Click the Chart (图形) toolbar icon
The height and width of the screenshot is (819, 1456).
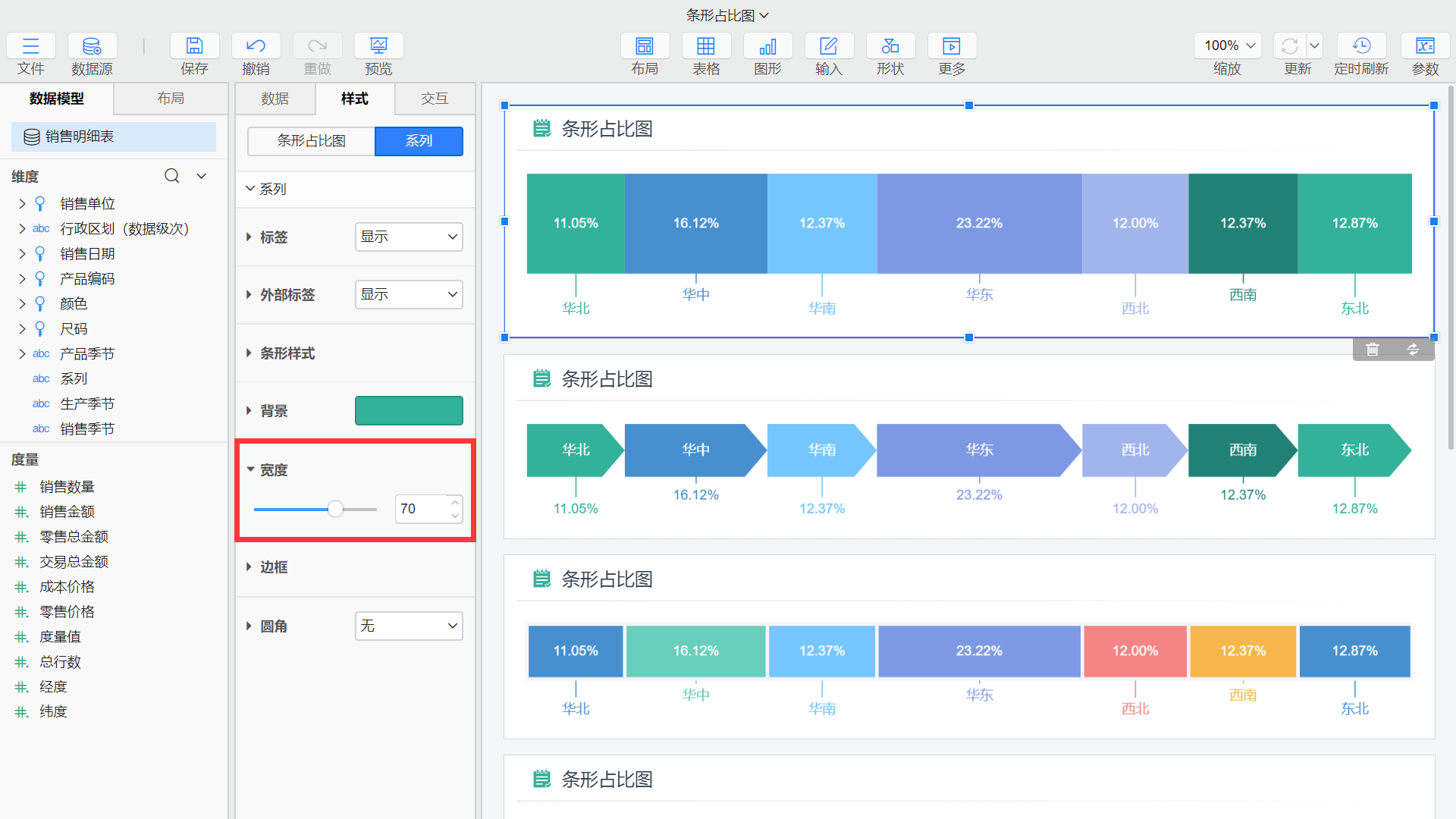767,47
